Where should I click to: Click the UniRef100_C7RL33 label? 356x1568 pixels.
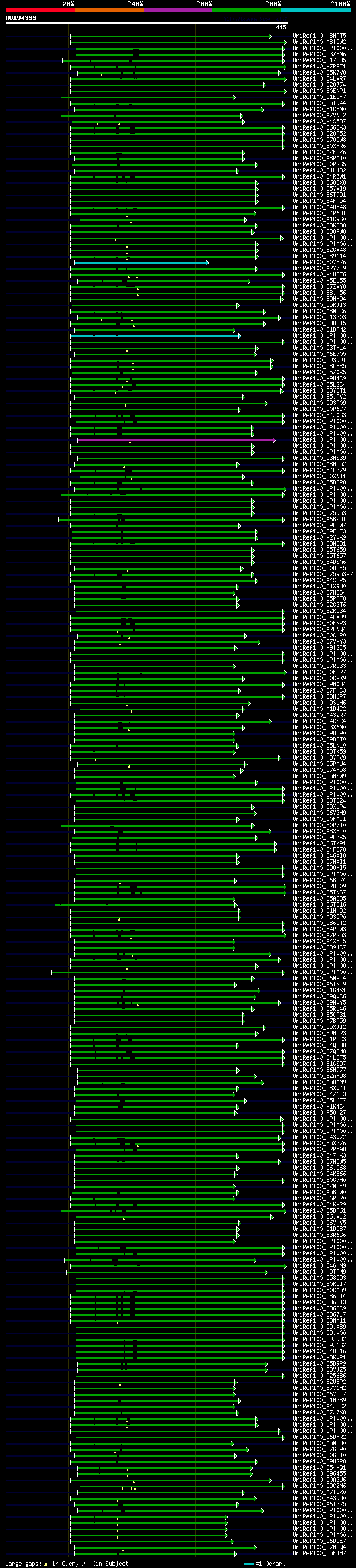pyautogui.click(x=319, y=666)
